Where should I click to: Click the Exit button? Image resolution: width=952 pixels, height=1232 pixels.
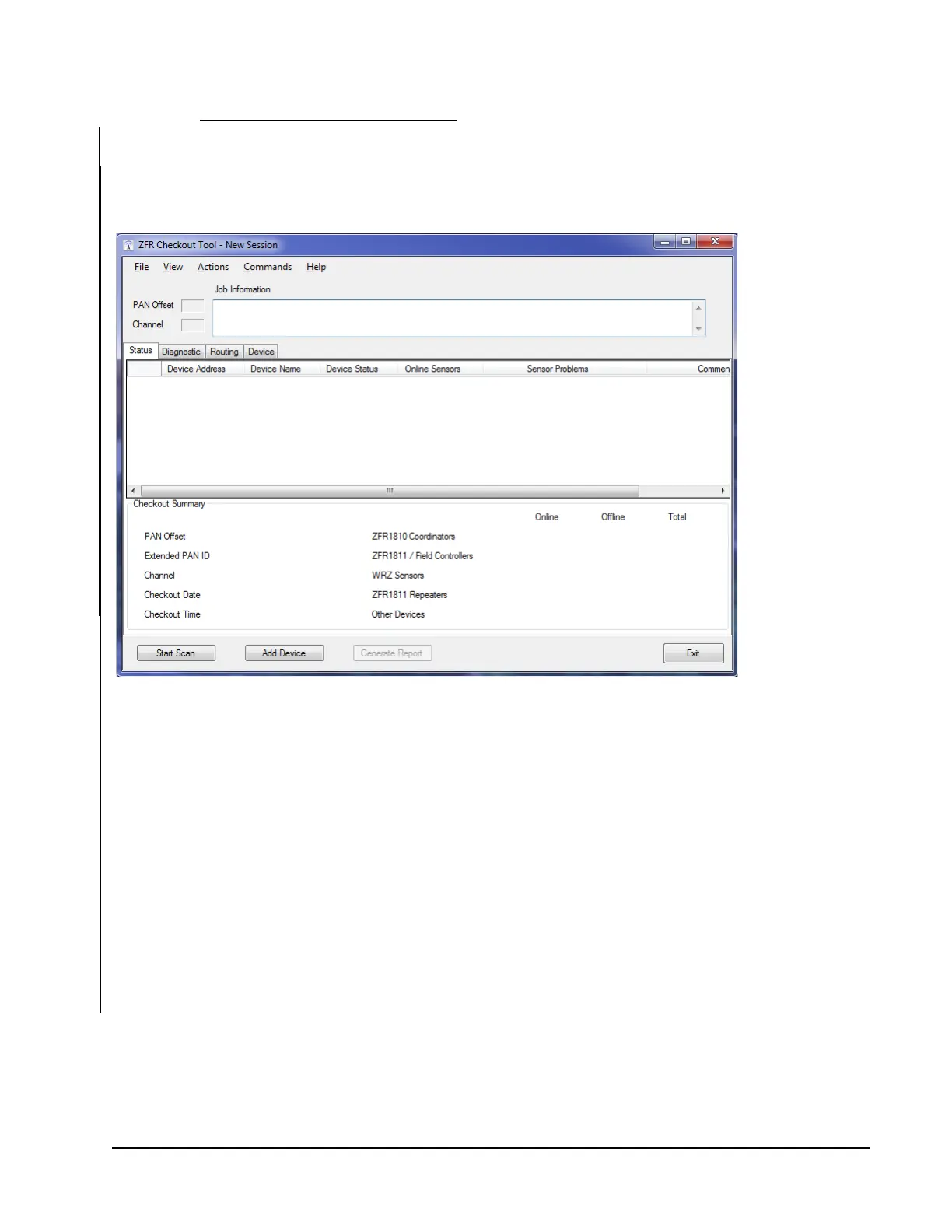[693, 653]
